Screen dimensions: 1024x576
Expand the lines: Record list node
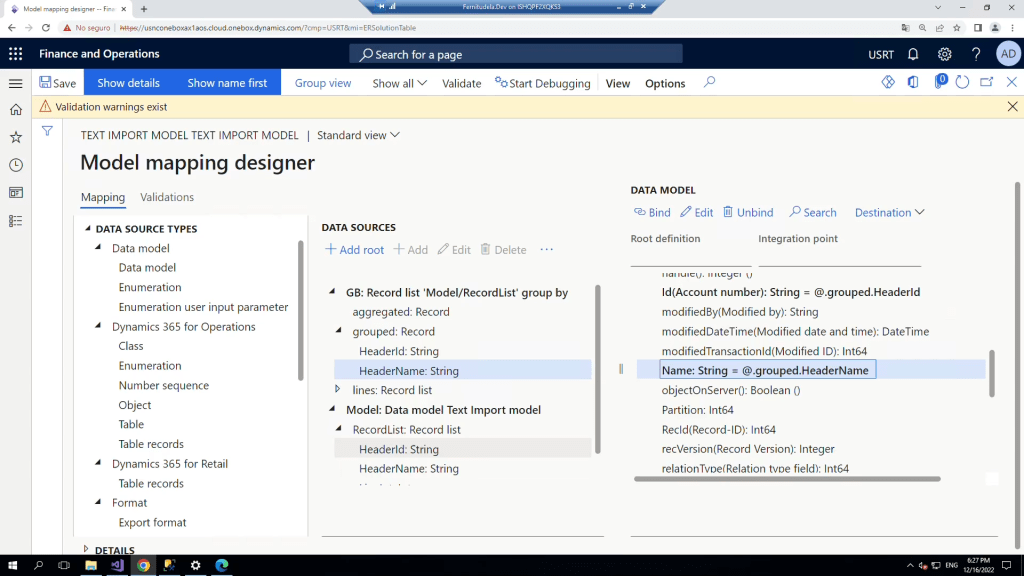pyautogui.click(x=338, y=390)
